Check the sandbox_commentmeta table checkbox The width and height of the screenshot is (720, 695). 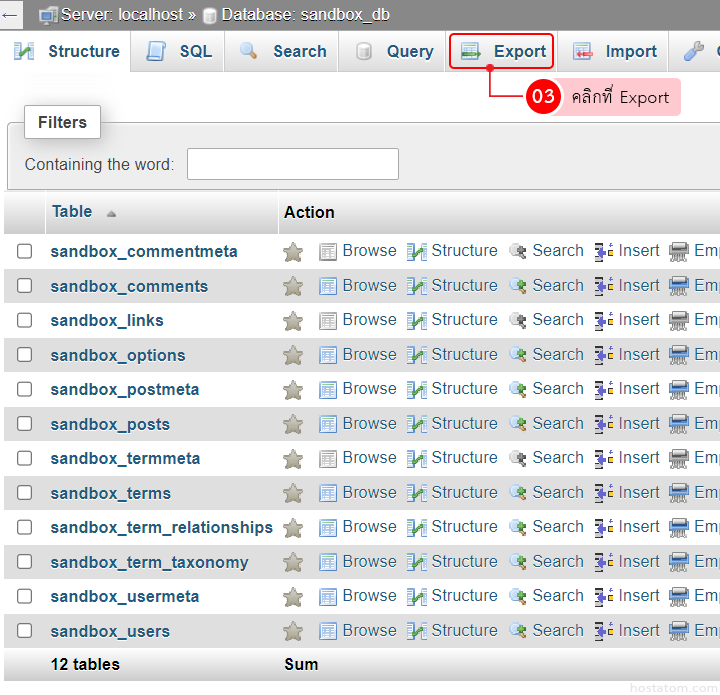coord(25,251)
